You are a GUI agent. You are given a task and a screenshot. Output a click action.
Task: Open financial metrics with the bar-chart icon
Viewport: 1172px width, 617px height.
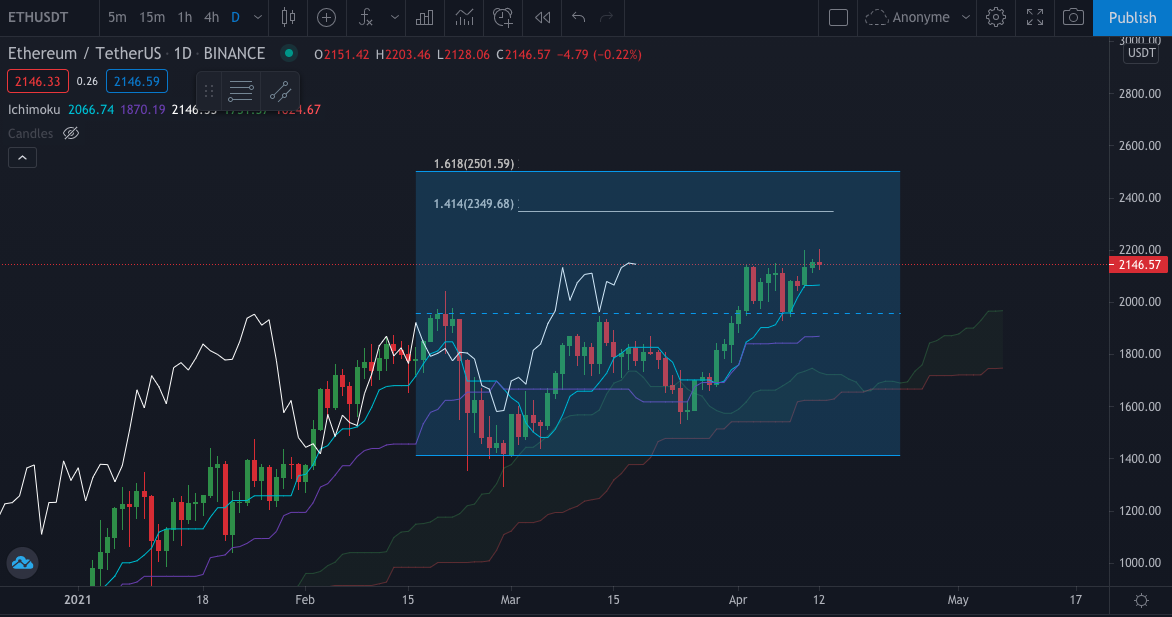coord(426,17)
